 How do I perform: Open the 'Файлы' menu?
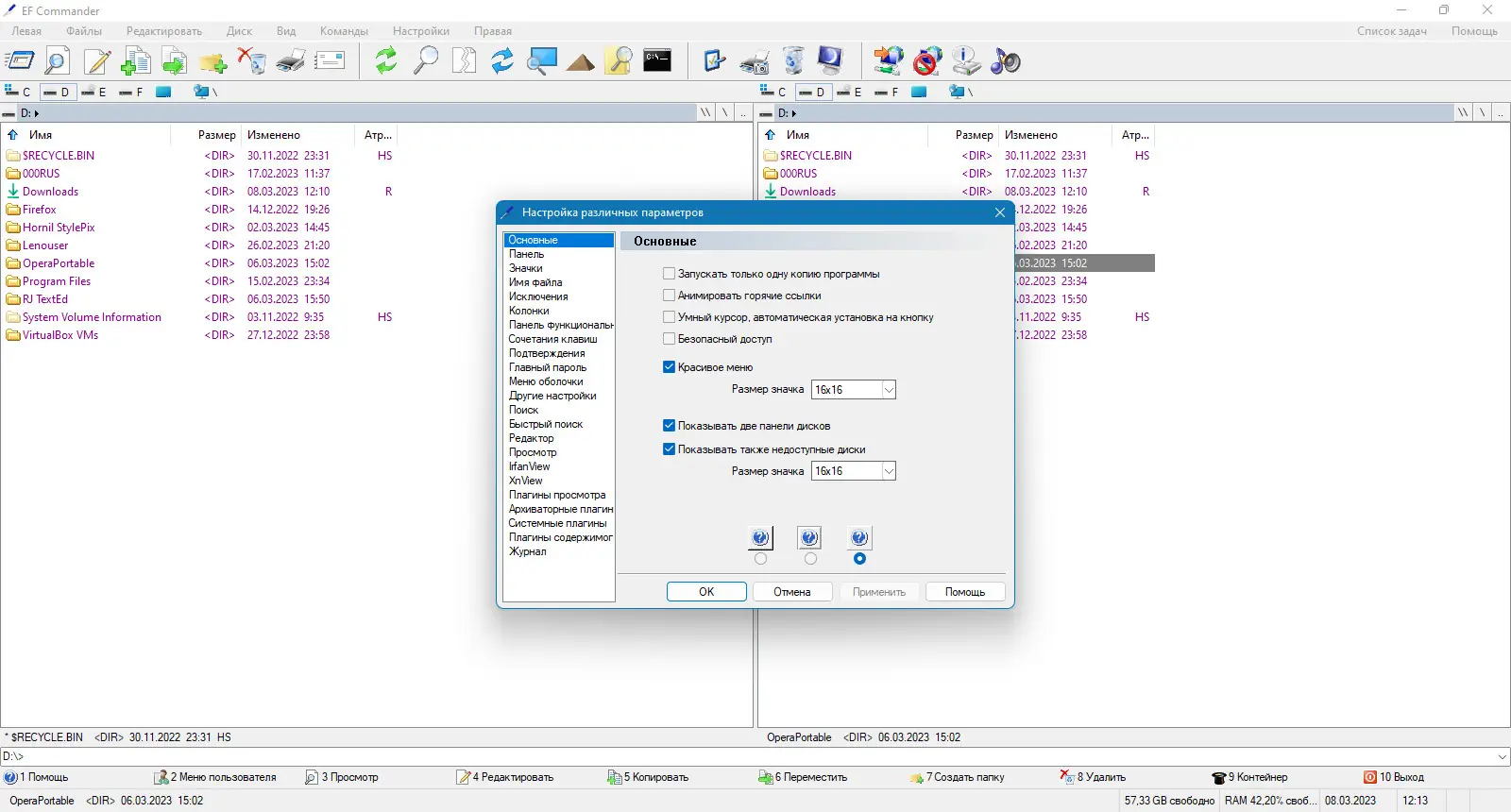84,31
